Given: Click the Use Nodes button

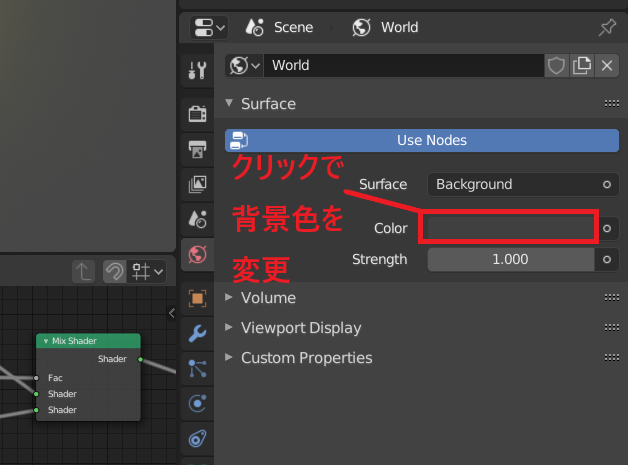Looking at the screenshot, I should (422, 140).
